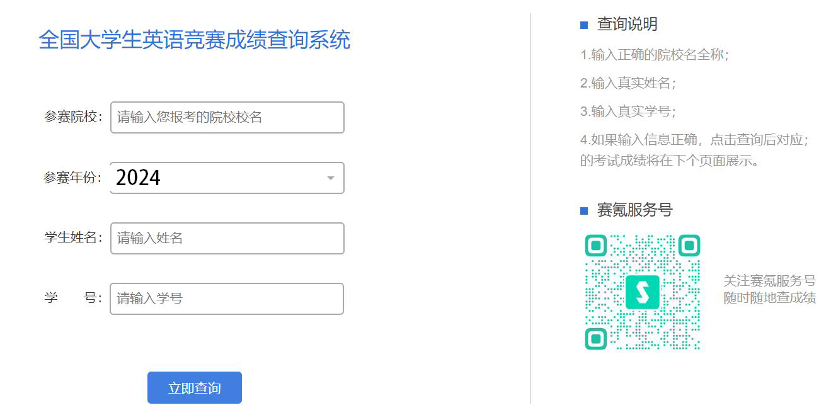Click the 学号 student number input field

click(227, 299)
